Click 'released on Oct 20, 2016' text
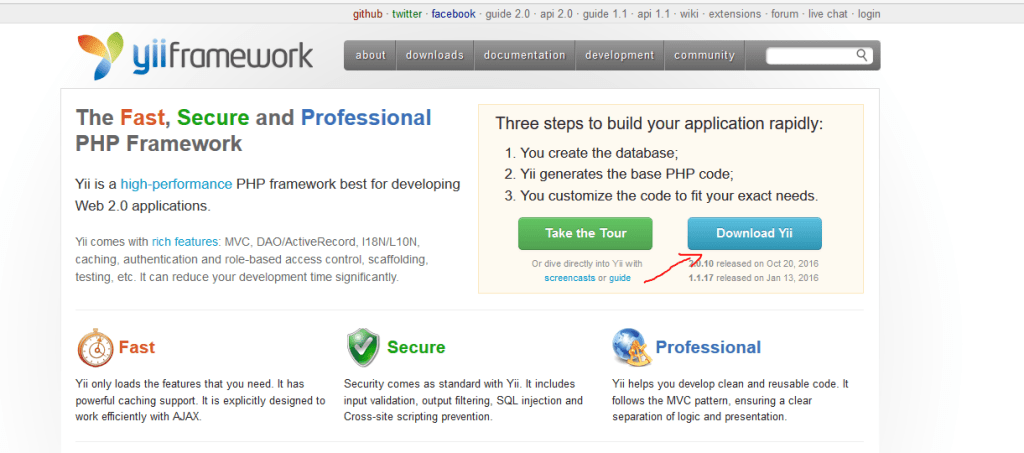This screenshot has height=453, width=1024. (x=768, y=264)
